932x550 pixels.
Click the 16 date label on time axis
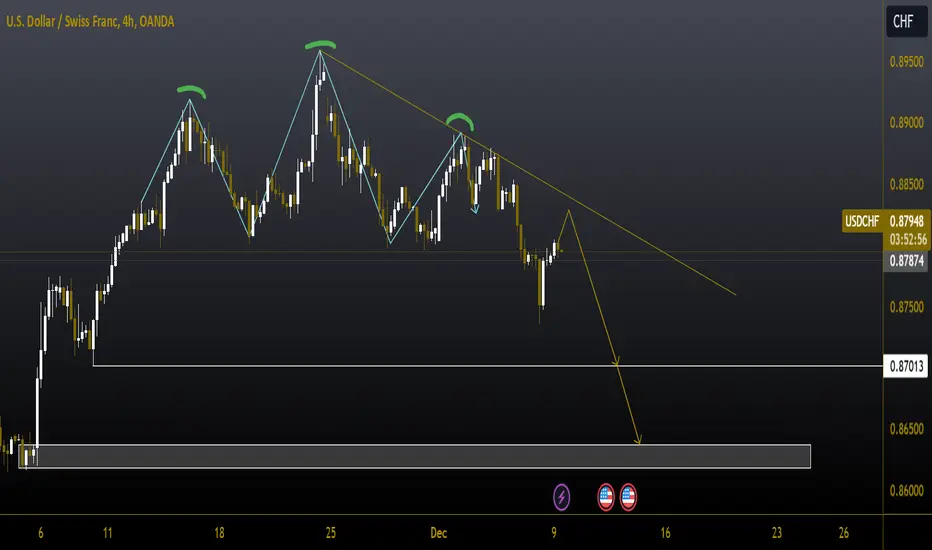point(665,533)
